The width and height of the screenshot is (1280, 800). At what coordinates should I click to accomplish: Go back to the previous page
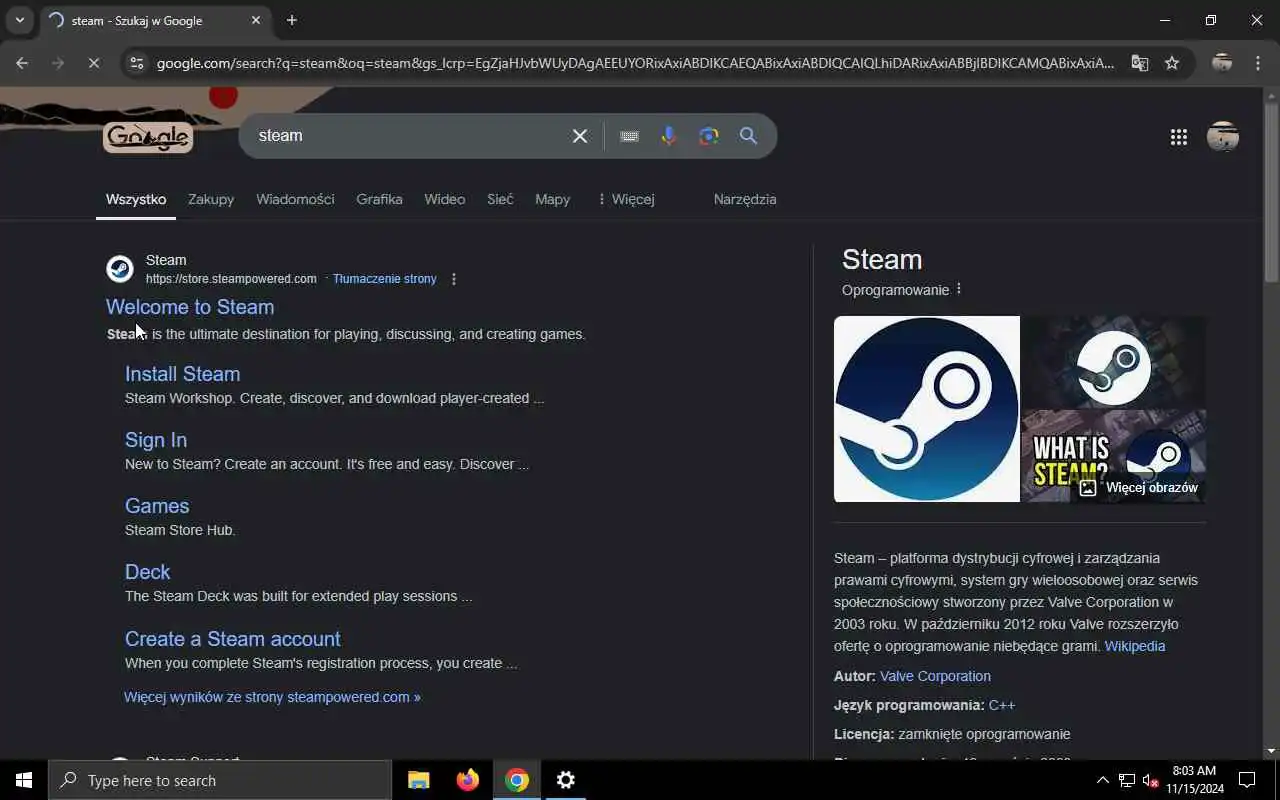(22, 63)
